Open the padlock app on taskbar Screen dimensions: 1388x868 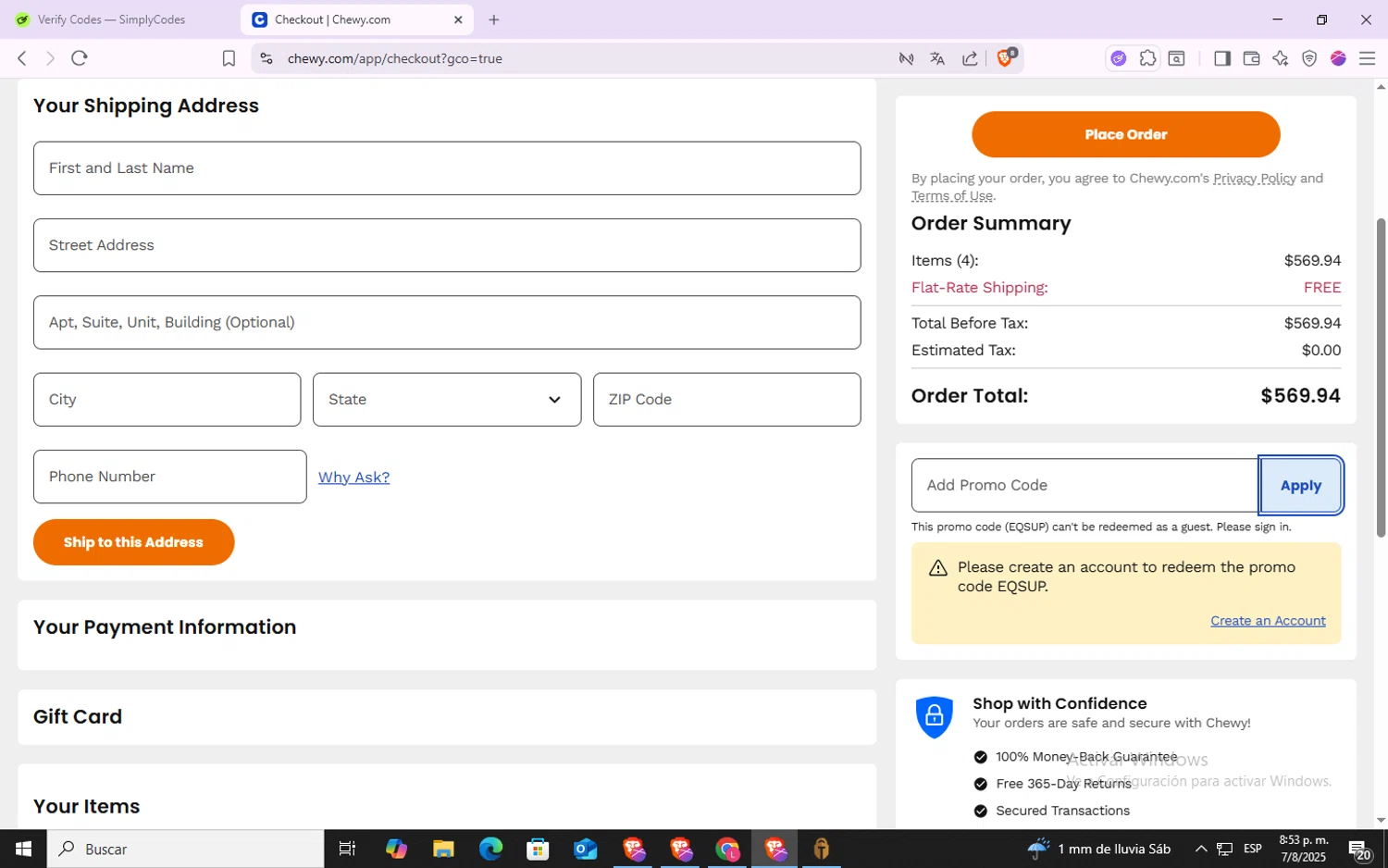821,849
